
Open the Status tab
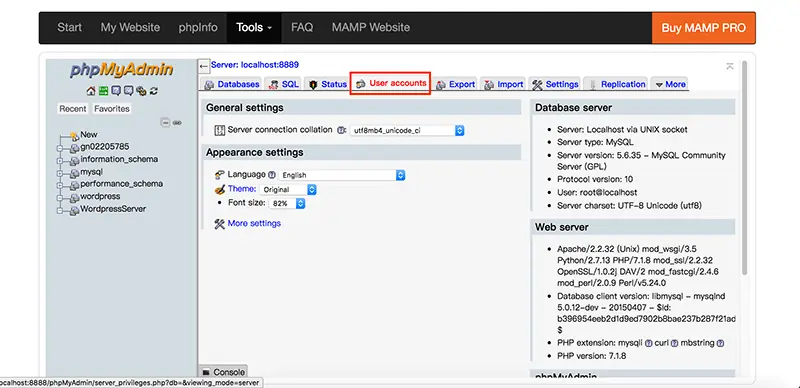click(x=327, y=84)
